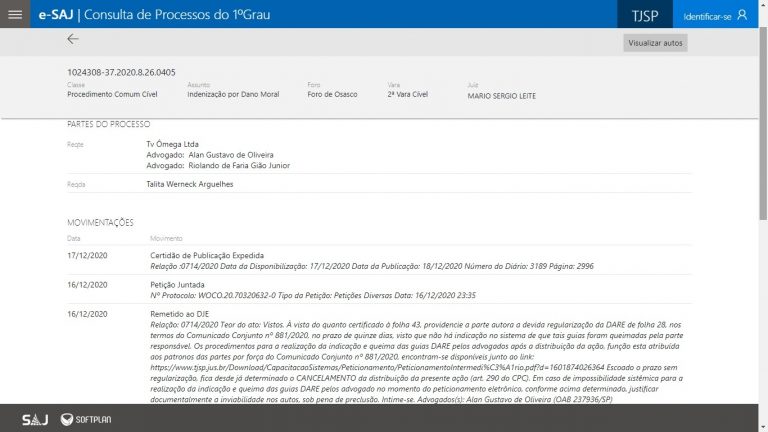The width and height of the screenshot is (768, 432).
Task: Select process number 1024308-37.2020.8.26.0405
Action: coord(120,73)
